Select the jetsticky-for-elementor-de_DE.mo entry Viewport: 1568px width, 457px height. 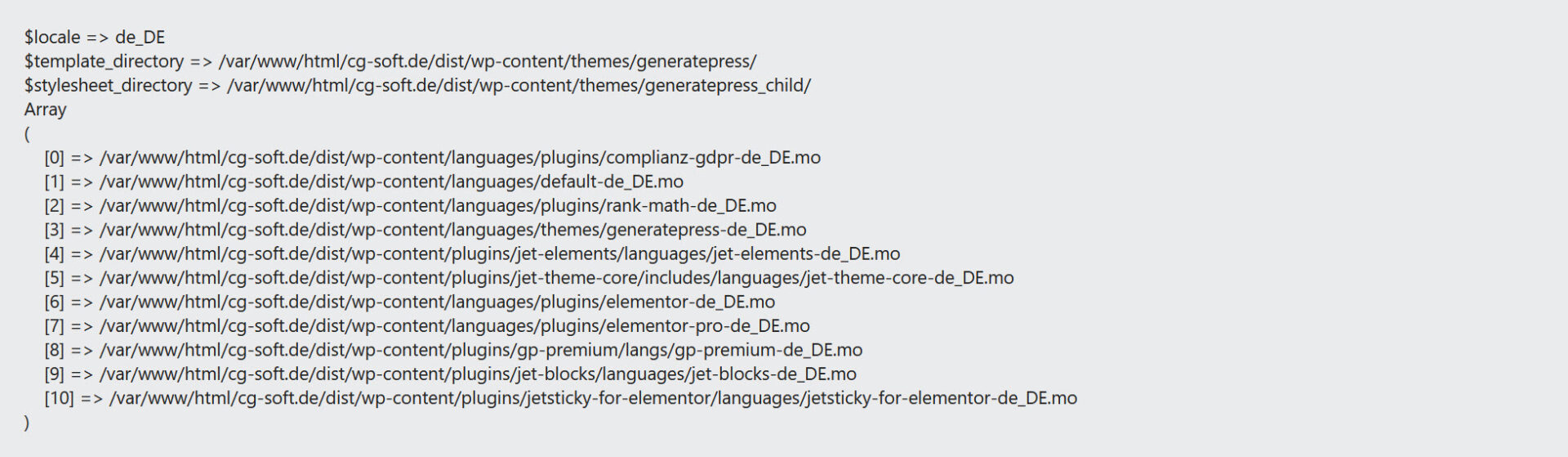(561, 398)
